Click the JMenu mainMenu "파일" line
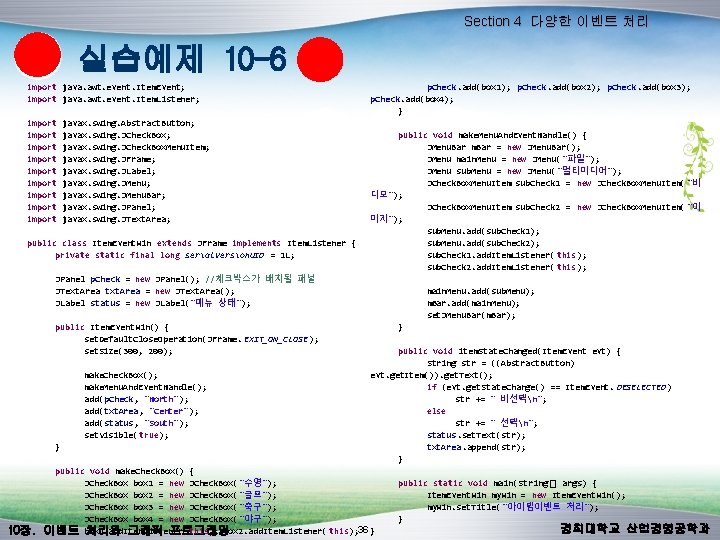Screen dimensions: 720x540 pos(513,159)
